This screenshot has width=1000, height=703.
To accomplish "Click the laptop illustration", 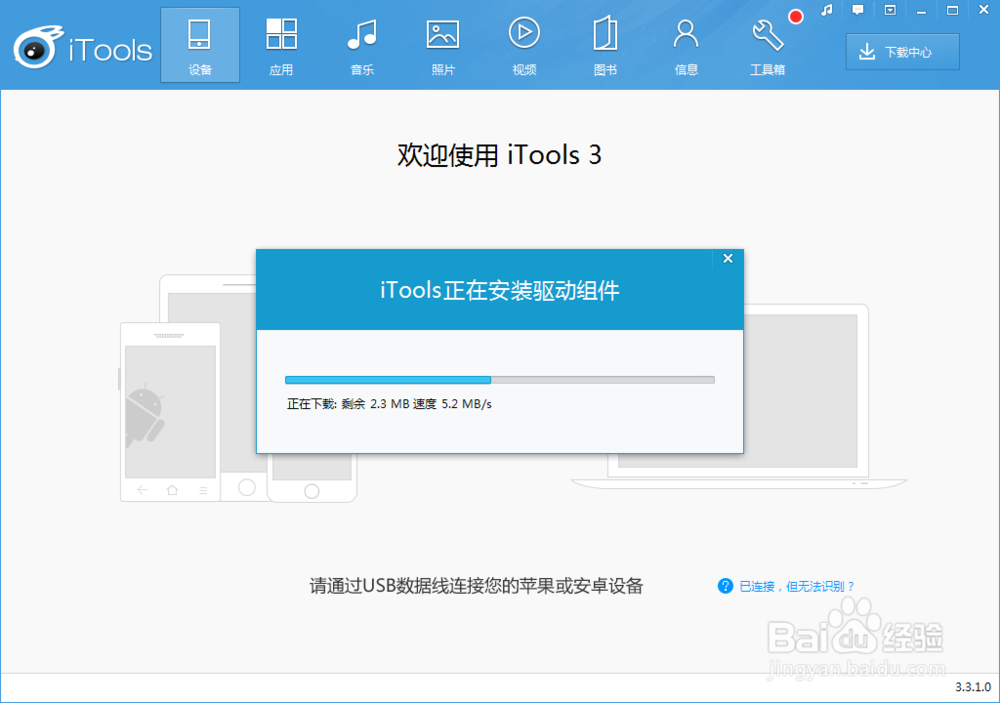I will (806, 396).
